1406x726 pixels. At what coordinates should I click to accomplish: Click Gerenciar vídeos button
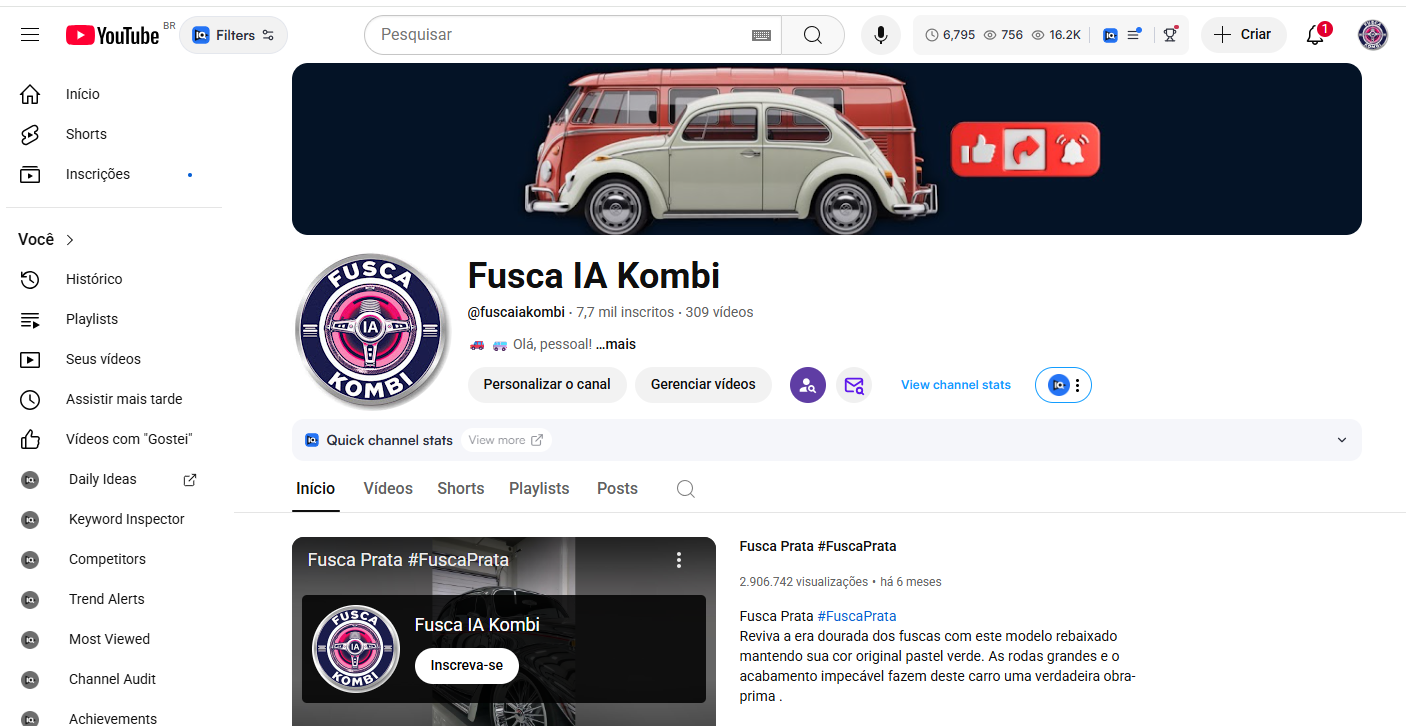click(x=703, y=384)
